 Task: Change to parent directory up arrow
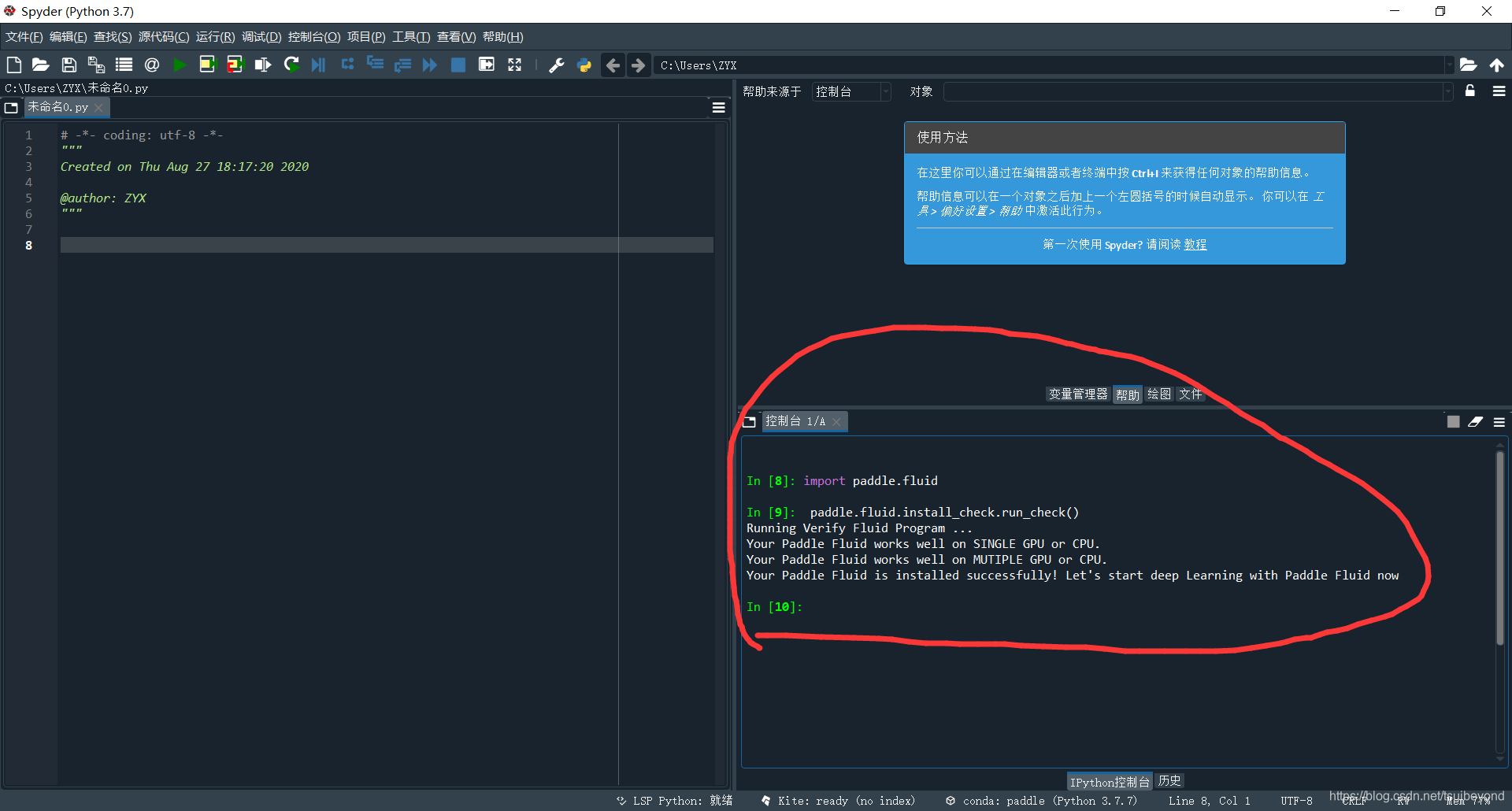tap(1496, 65)
